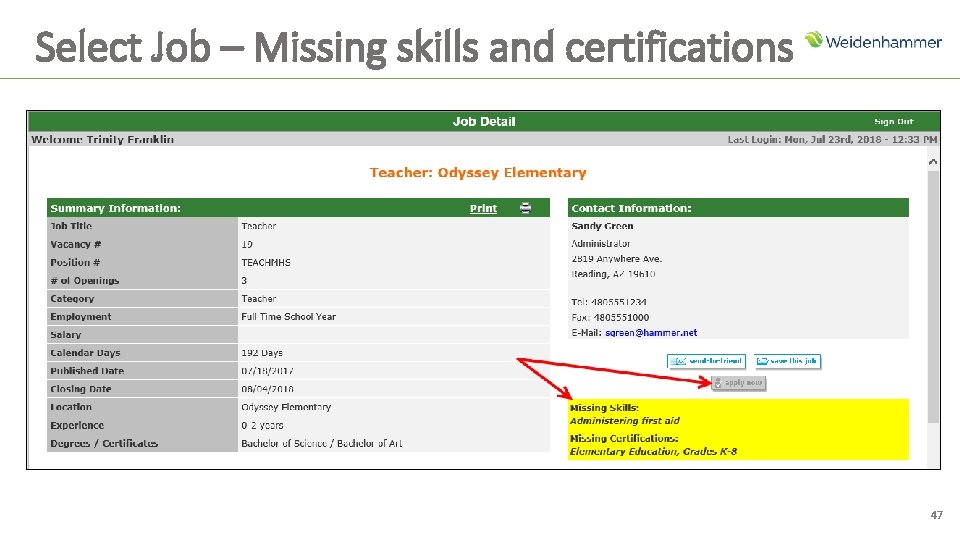Click the Sign Out link
Image resolution: width=960 pixels, height=540 pixels.
[x=893, y=122]
